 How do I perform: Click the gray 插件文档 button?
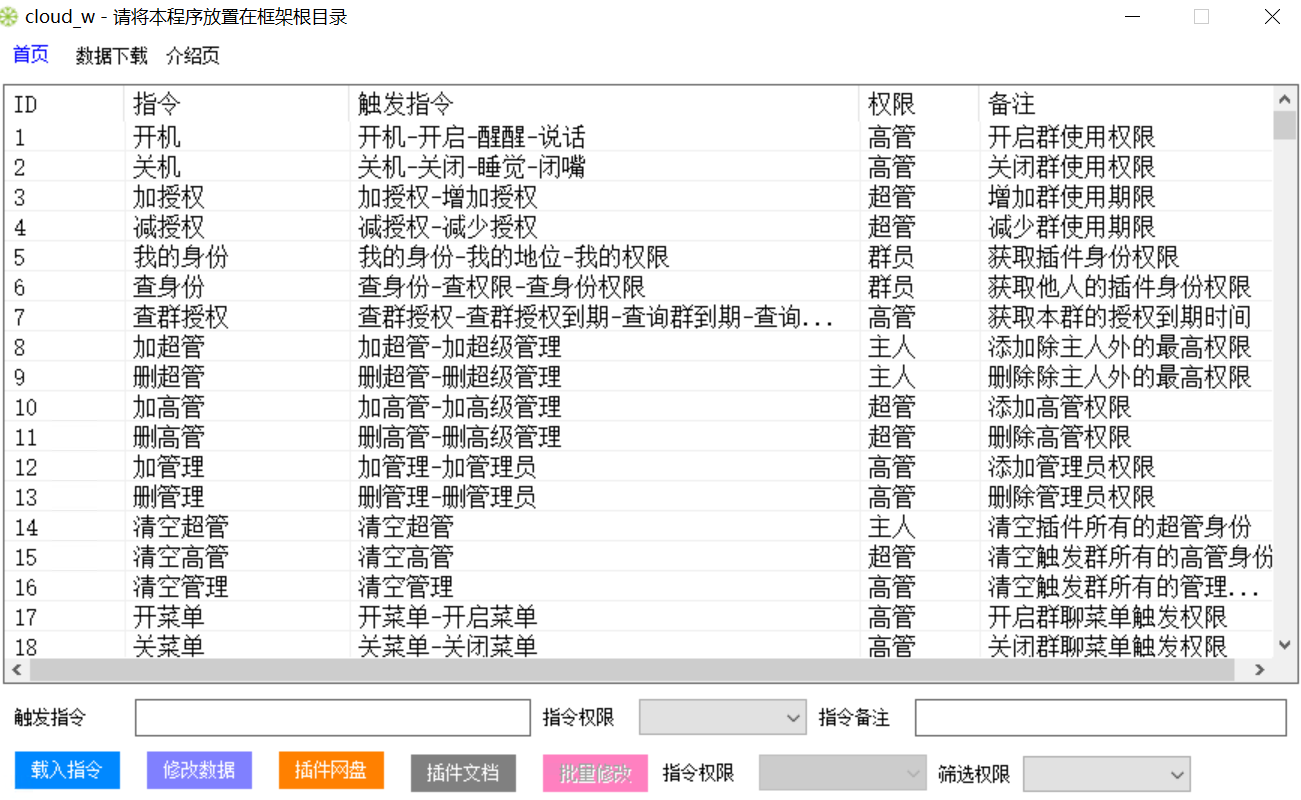click(x=463, y=773)
